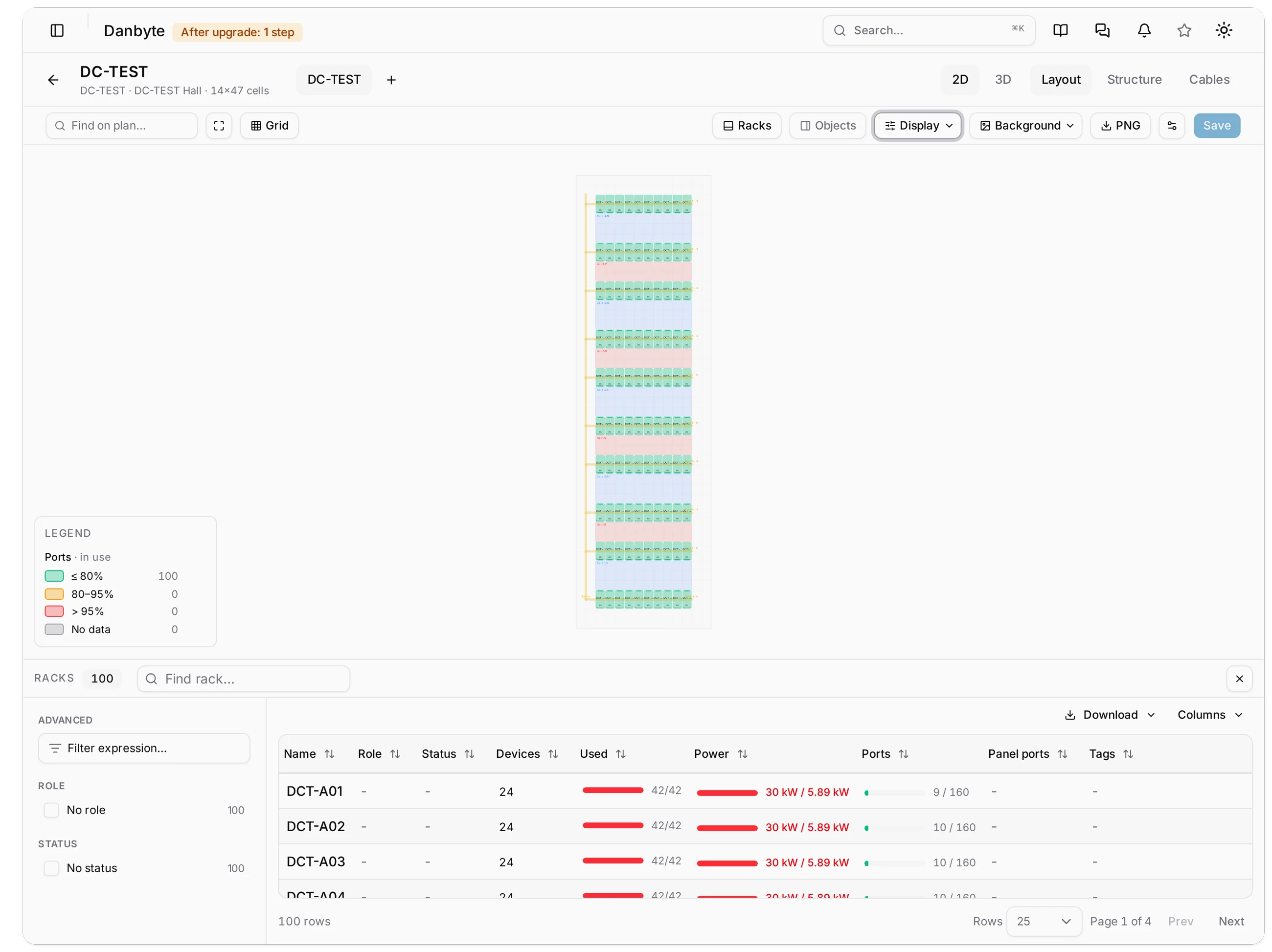Open the Columns dropdown

click(1209, 714)
